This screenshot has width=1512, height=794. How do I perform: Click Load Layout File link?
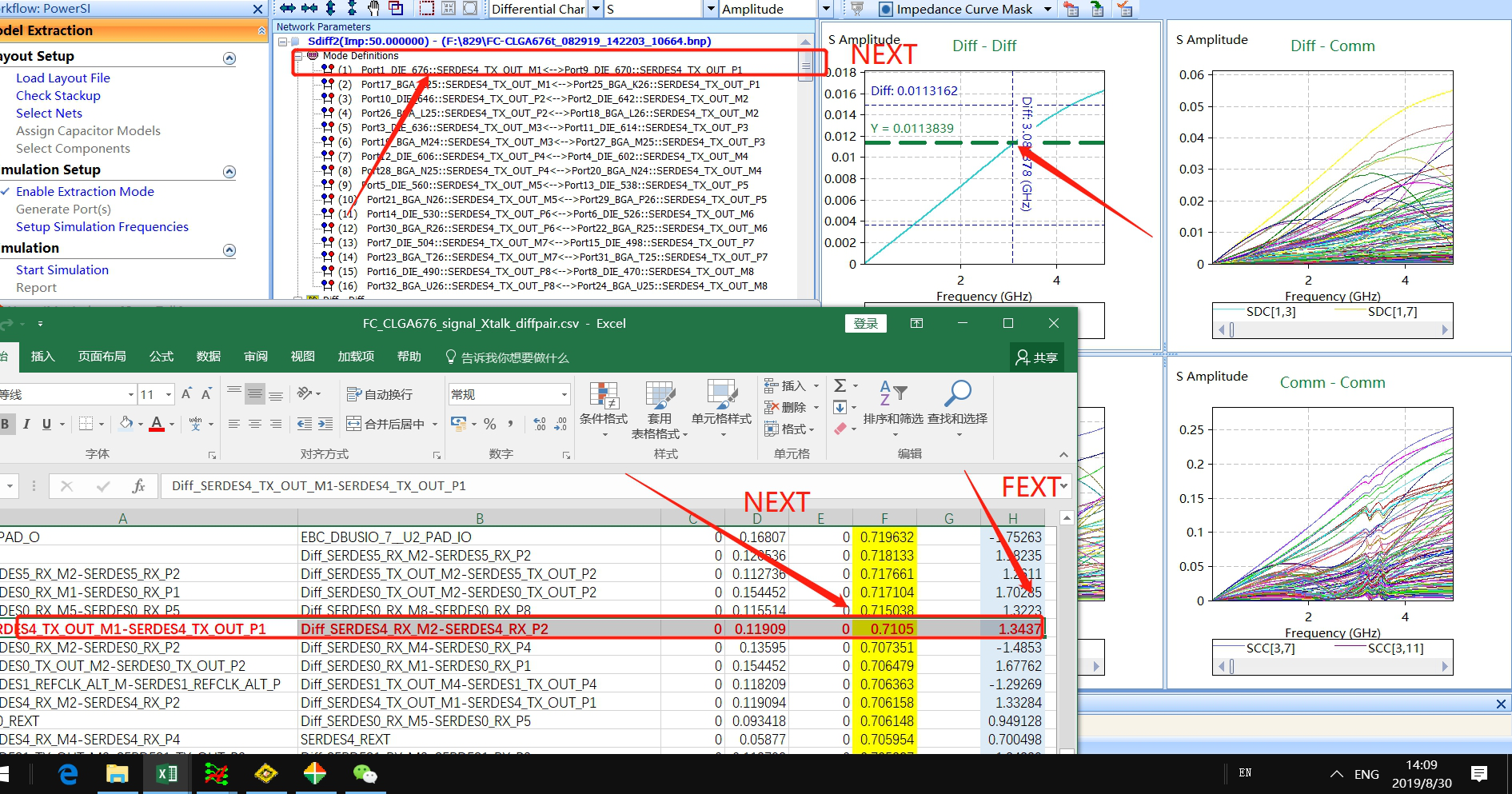[x=63, y=78]
